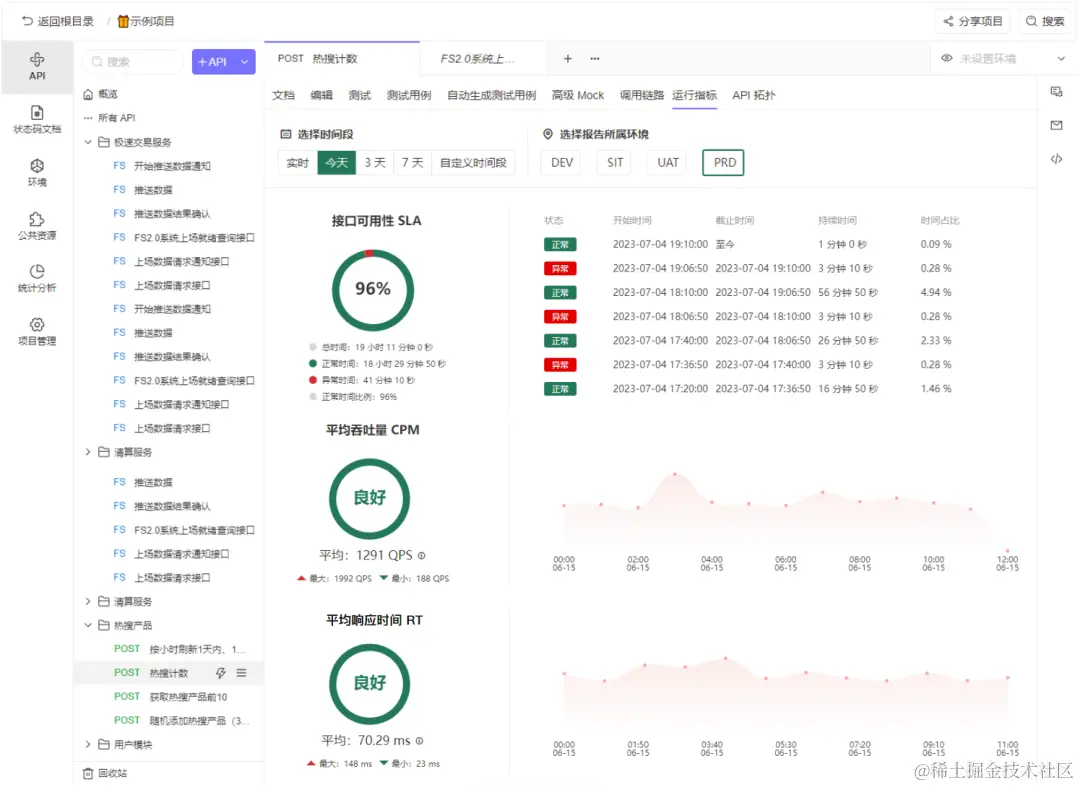
Task: Click the 返回根目录 back arrow
Action: pos(28,21)
